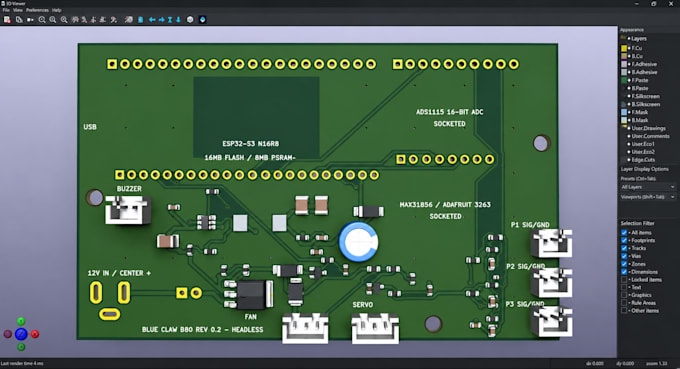The width and height of the screenshot is (680, 369).
Task: Uncheck the Tracks selection filter
Action: tap(624, 248)
